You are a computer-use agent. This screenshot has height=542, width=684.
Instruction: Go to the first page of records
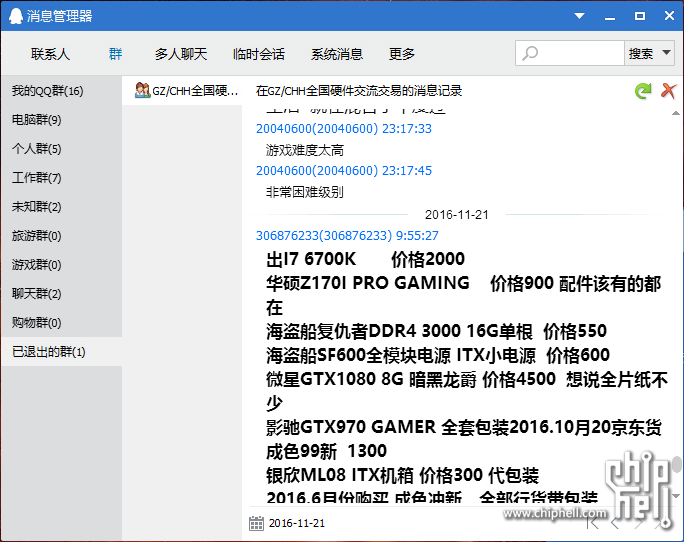tap(592, 522)
